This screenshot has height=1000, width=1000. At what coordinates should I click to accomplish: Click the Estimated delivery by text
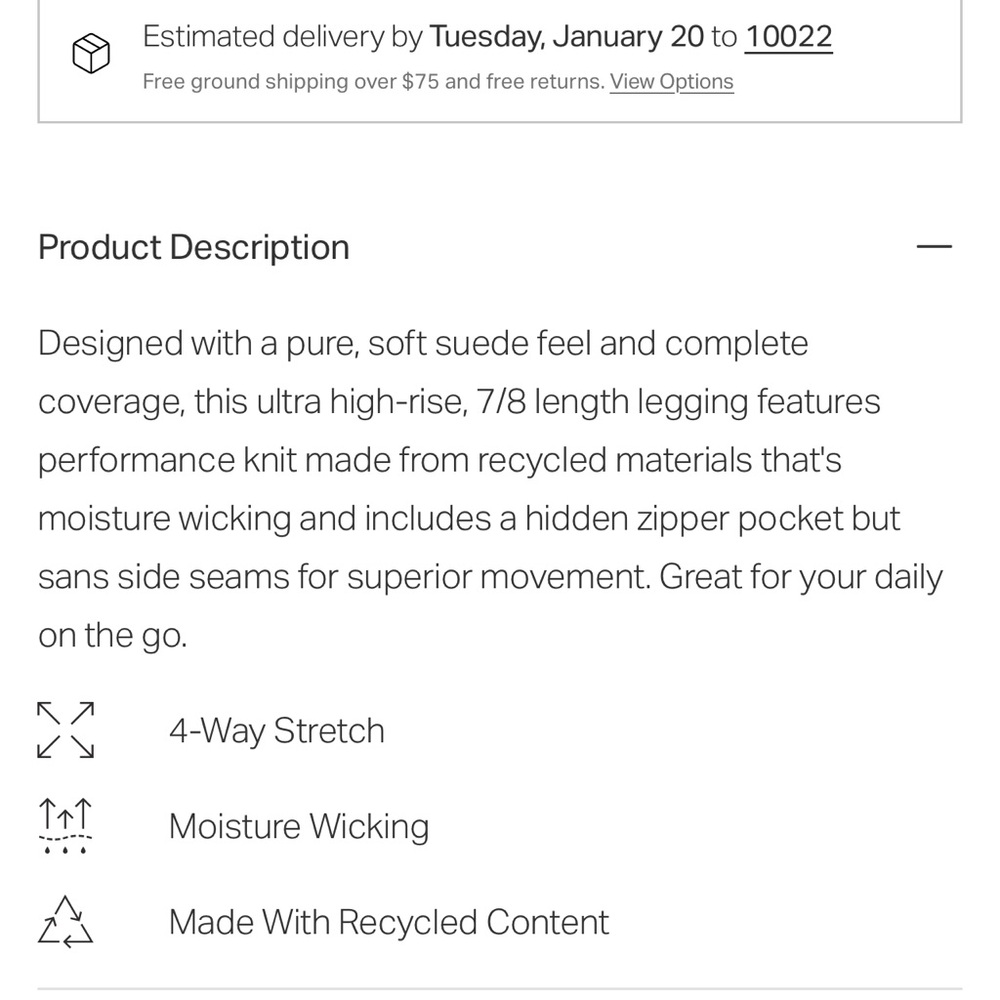283,37
